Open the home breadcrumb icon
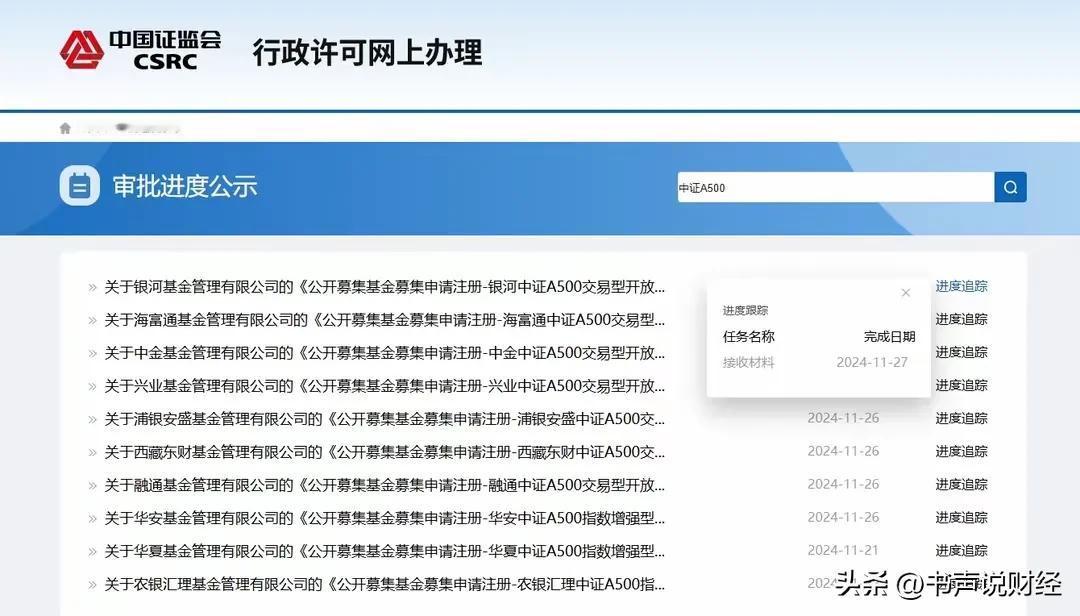Screen dimensions: 1080x616 (x=65, y=128)
